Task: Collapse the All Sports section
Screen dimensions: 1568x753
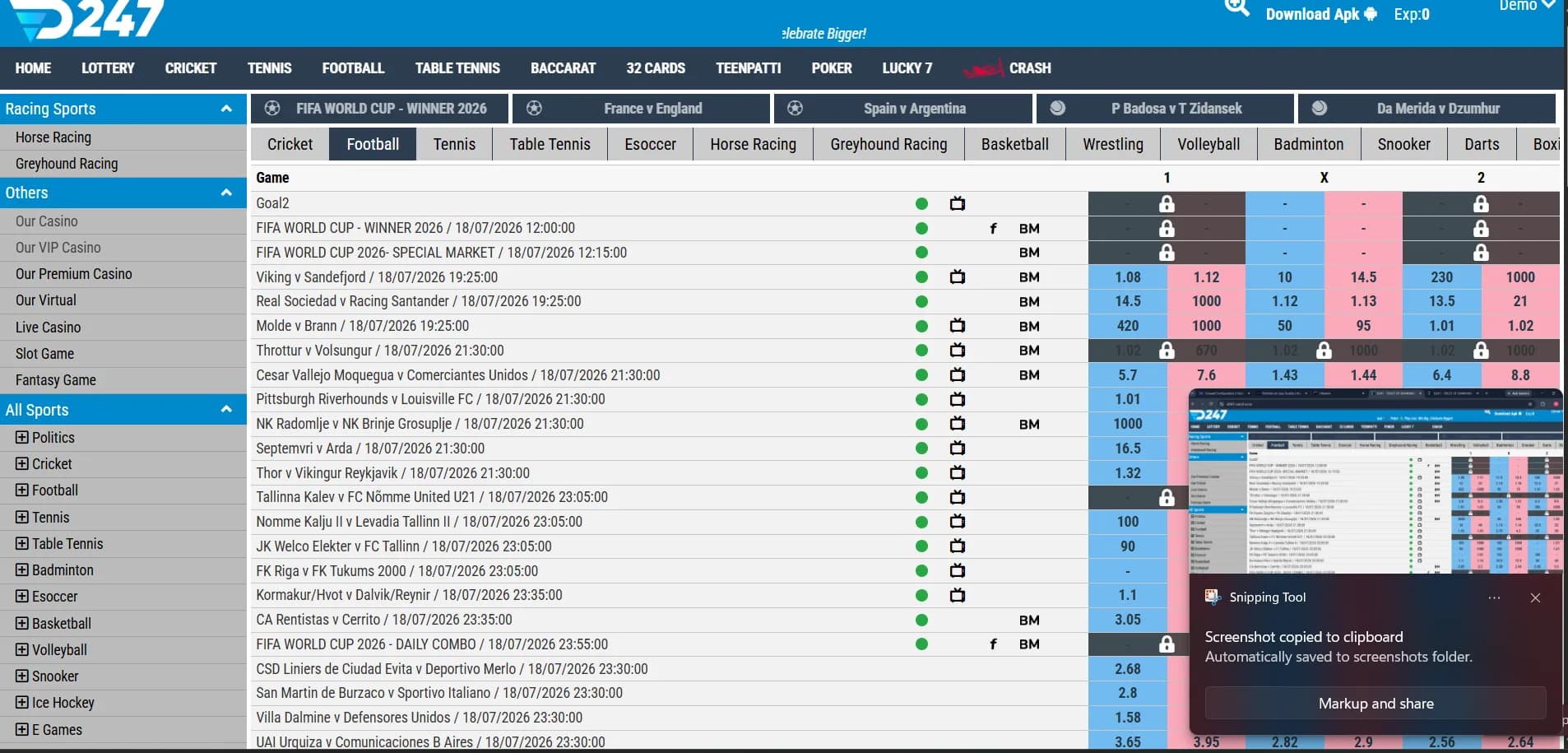Action: pos(226,410)
